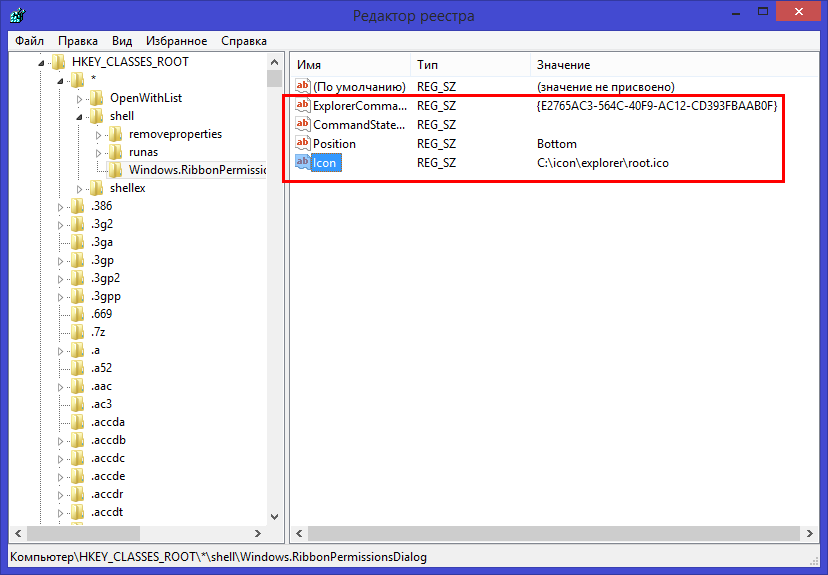This screenshot has height=575, width=828.
Task: Select the runas key label
Action: pos(144,152)
